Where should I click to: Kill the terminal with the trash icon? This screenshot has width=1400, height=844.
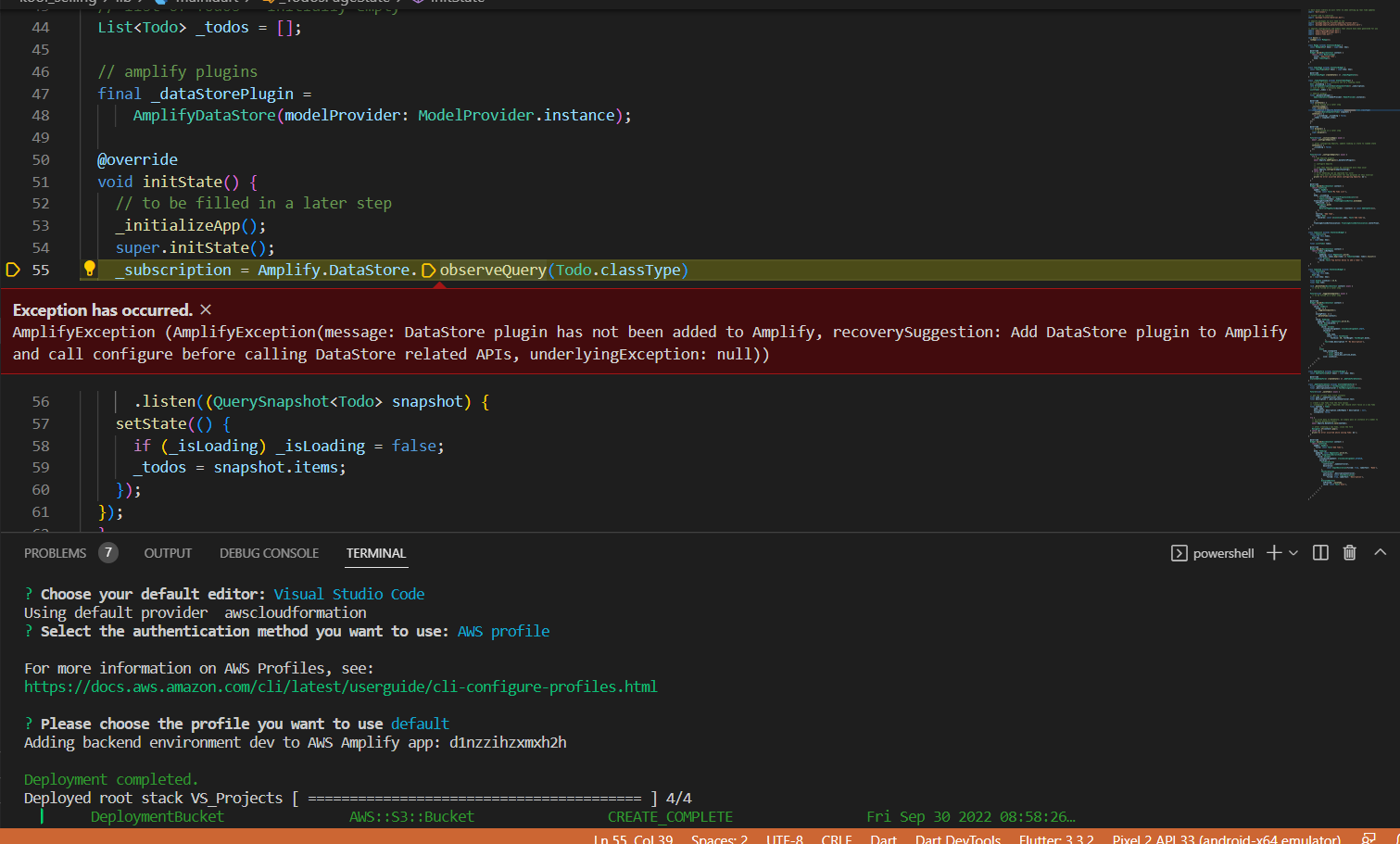pos(1350,553)
